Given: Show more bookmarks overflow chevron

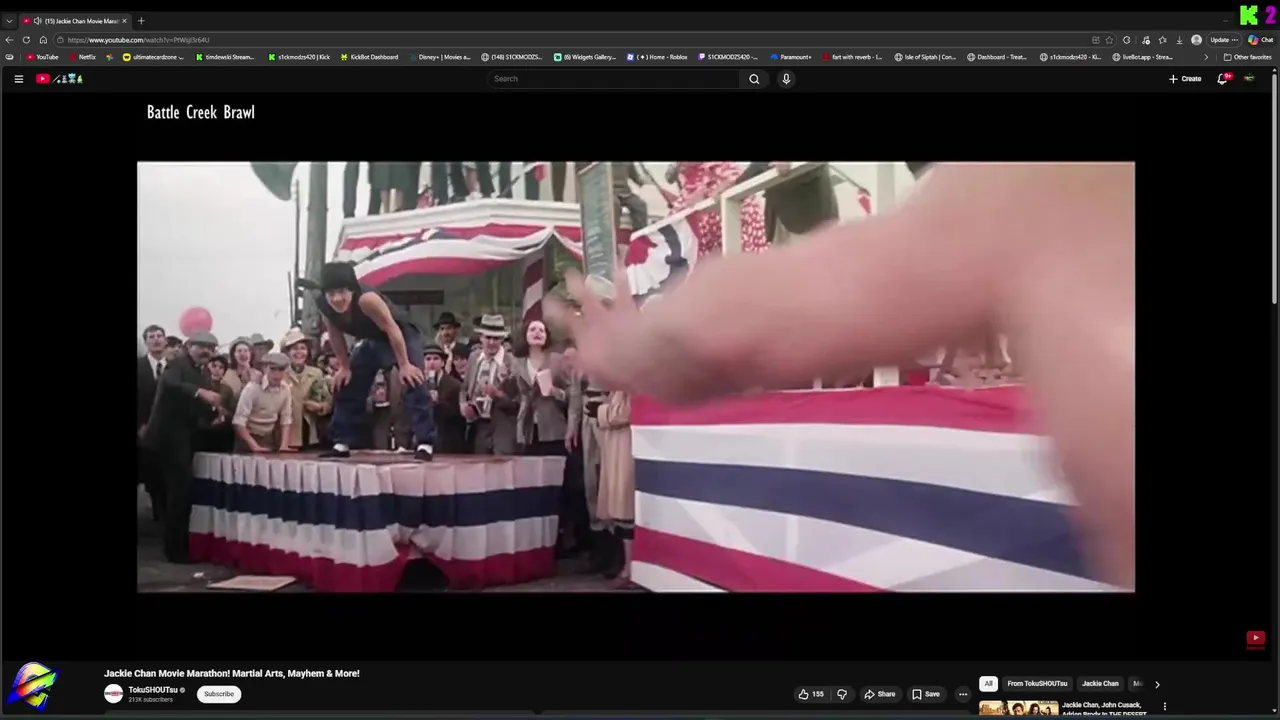Looking at the screenshot, I should [x=1206, y=57].
